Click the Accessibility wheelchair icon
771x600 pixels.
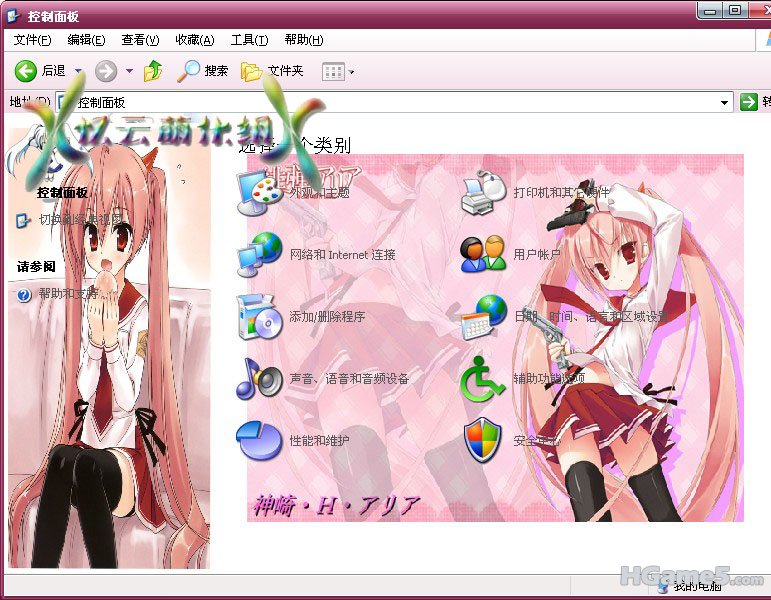pos(482,379)
